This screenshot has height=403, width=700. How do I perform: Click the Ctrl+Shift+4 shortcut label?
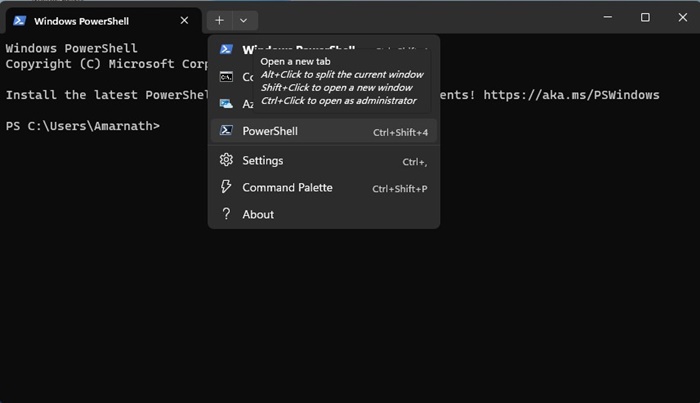click(400, 133)
